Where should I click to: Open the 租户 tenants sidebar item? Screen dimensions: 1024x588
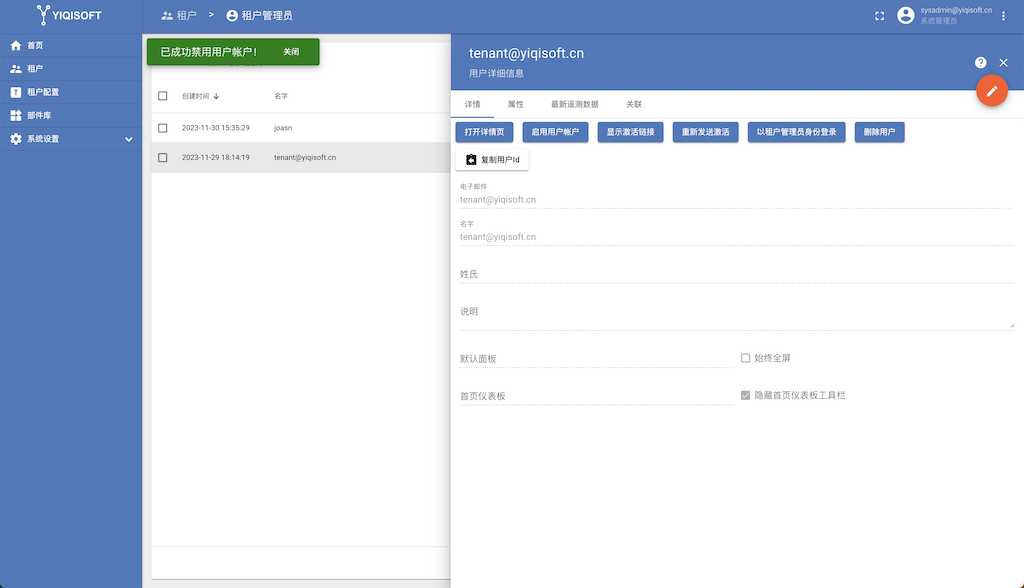(x=71, y=69)
